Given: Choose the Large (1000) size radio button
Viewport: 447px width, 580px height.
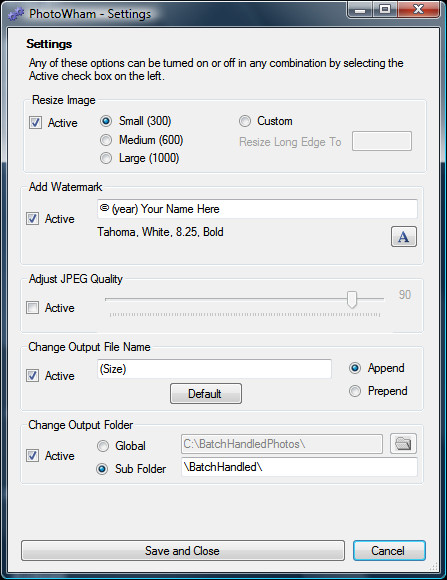Looking at the screenshot, I should (x=106, y=158).
